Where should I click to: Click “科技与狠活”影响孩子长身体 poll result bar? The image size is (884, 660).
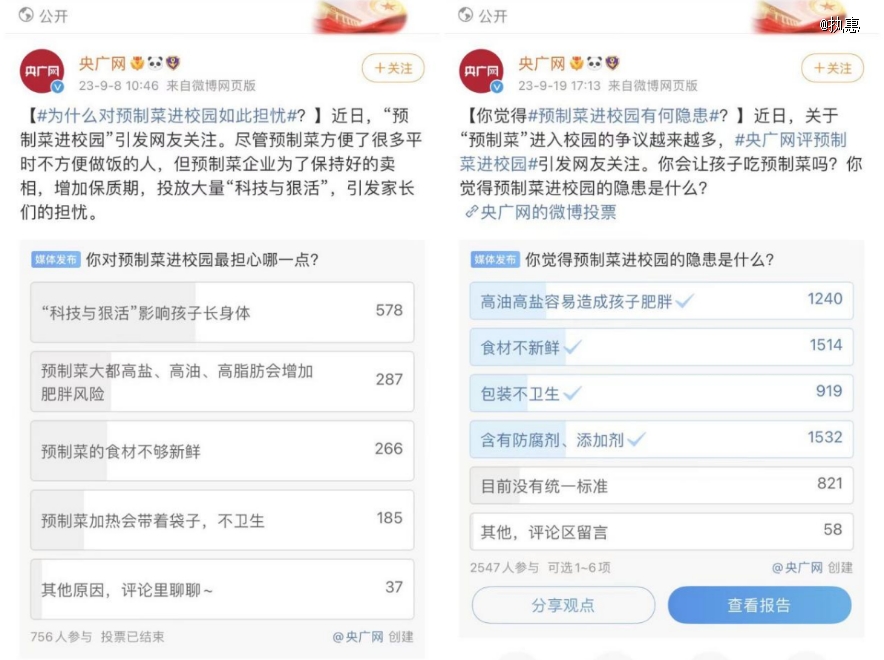222,312
